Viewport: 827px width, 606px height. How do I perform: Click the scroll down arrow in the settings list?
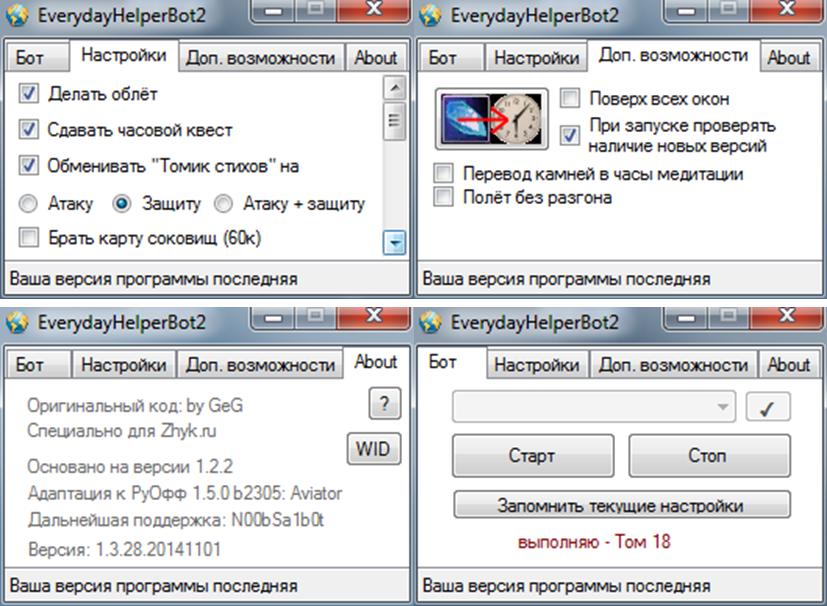pos(395,243)
